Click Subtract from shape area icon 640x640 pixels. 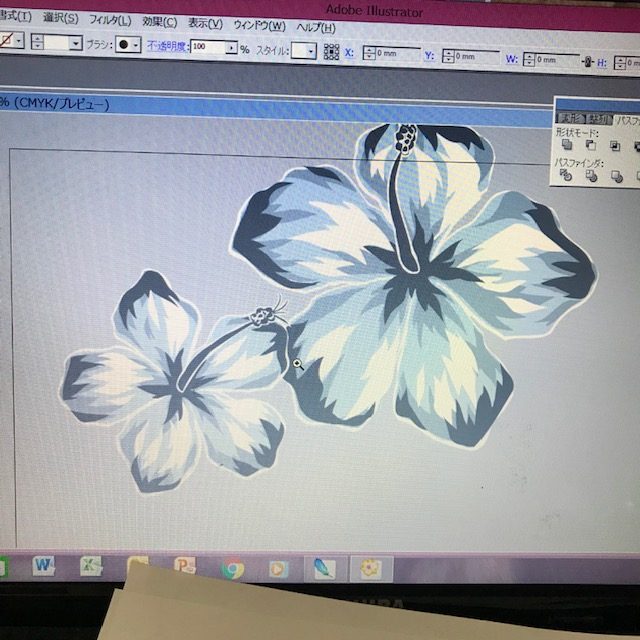[590, 146]
